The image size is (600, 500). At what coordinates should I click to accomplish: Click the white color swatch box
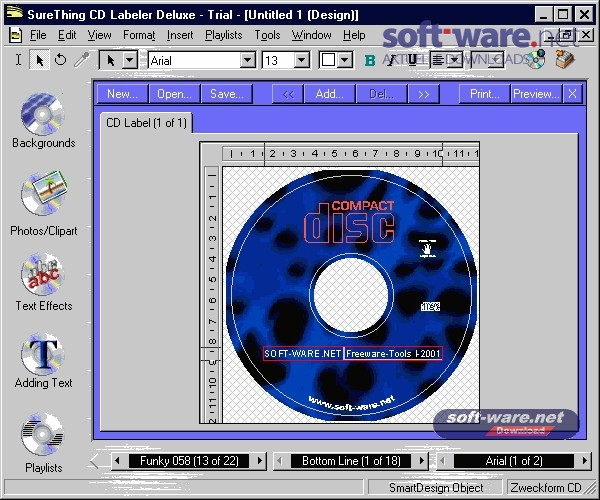328,60
